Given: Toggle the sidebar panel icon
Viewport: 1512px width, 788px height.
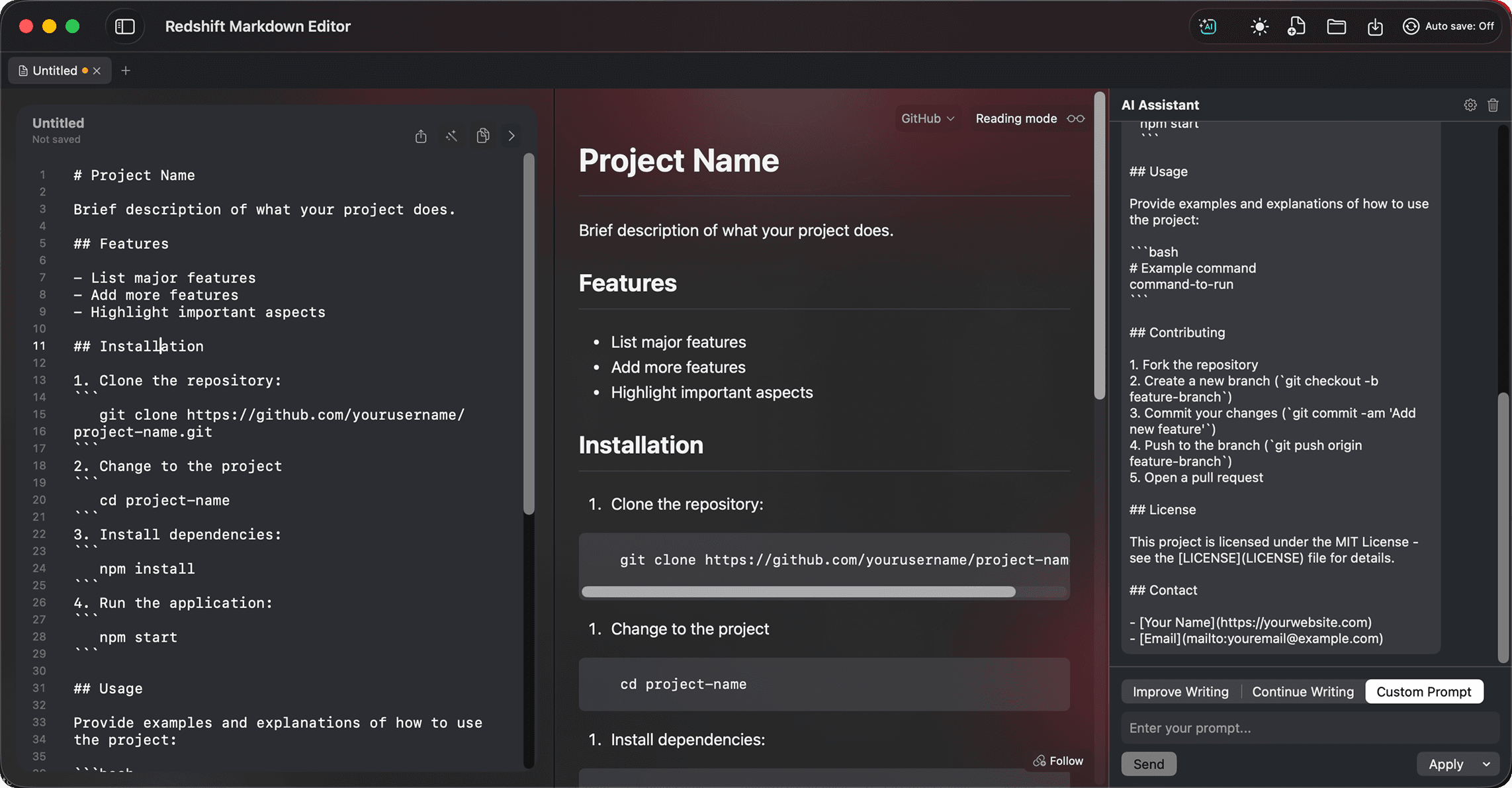Looking at the screenshot, I should [124, 26].
